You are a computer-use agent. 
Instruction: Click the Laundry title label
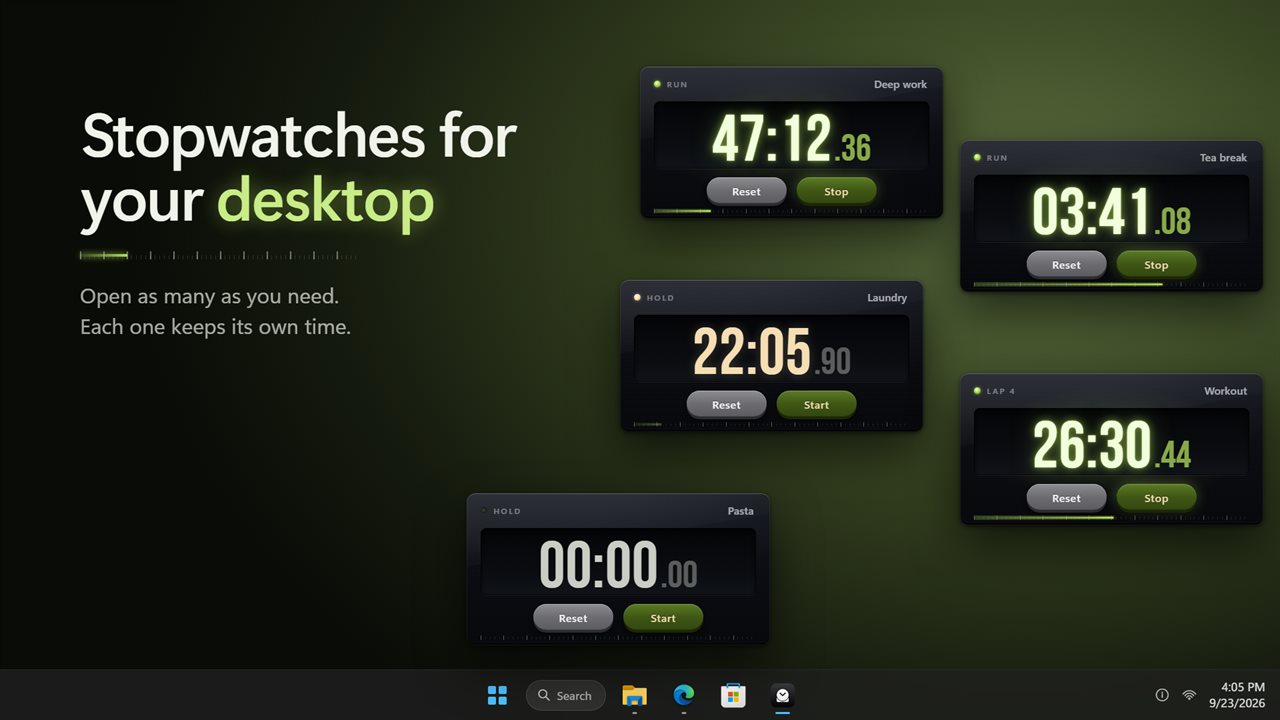(887, 298)
